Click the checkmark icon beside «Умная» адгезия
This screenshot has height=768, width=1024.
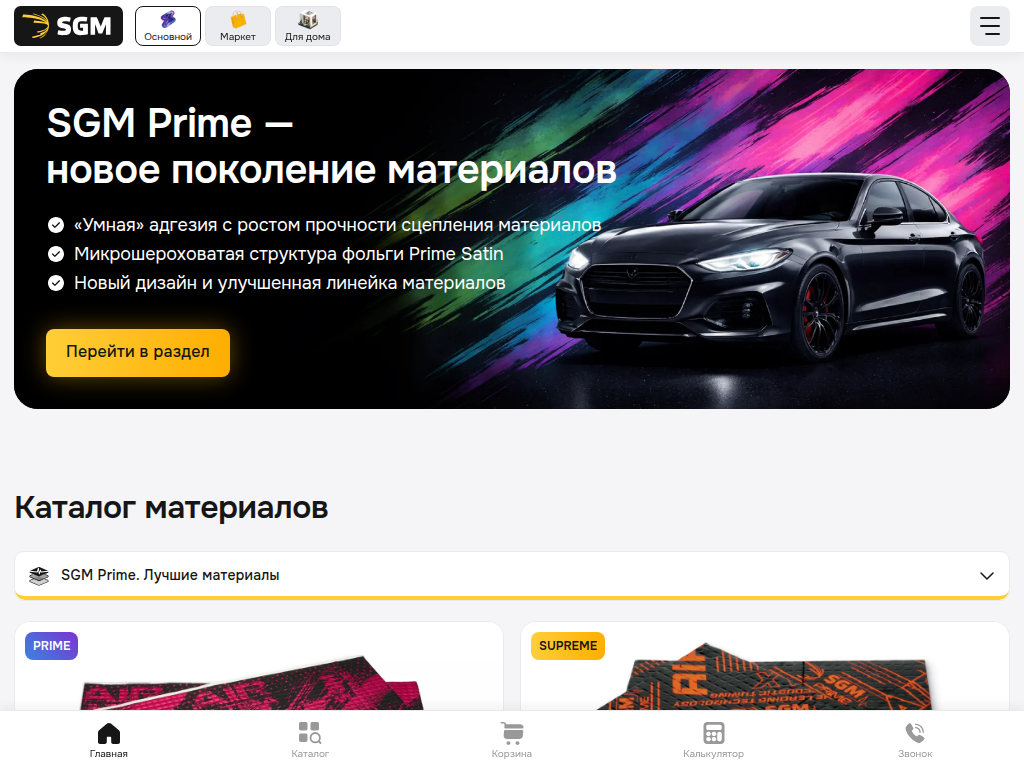pos(56,225)
